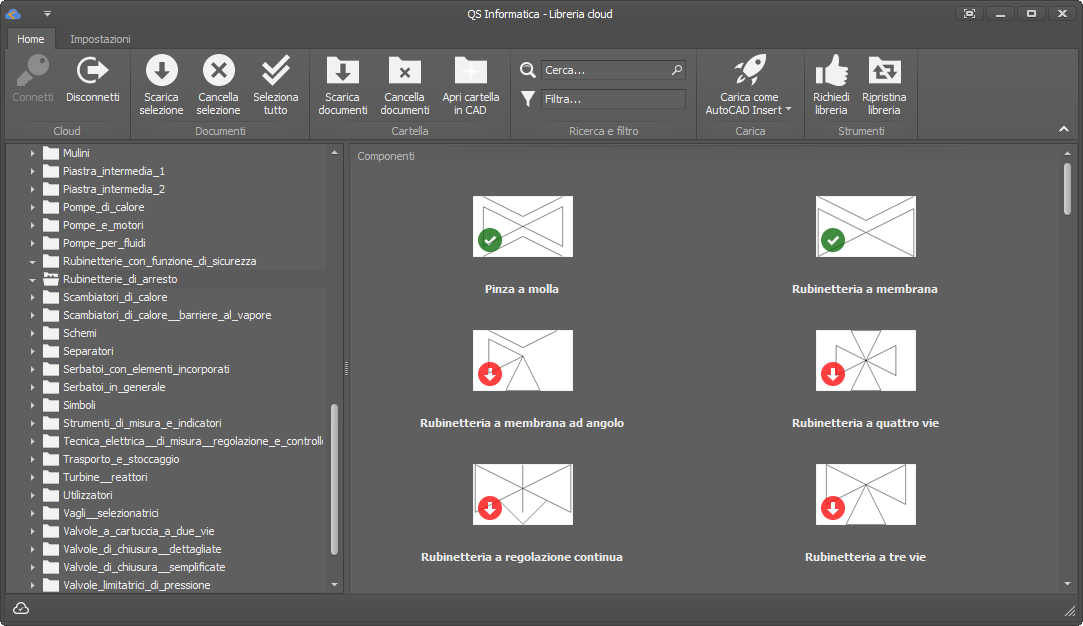
Task: Click in the Filtra filter field
Action: 612,99
